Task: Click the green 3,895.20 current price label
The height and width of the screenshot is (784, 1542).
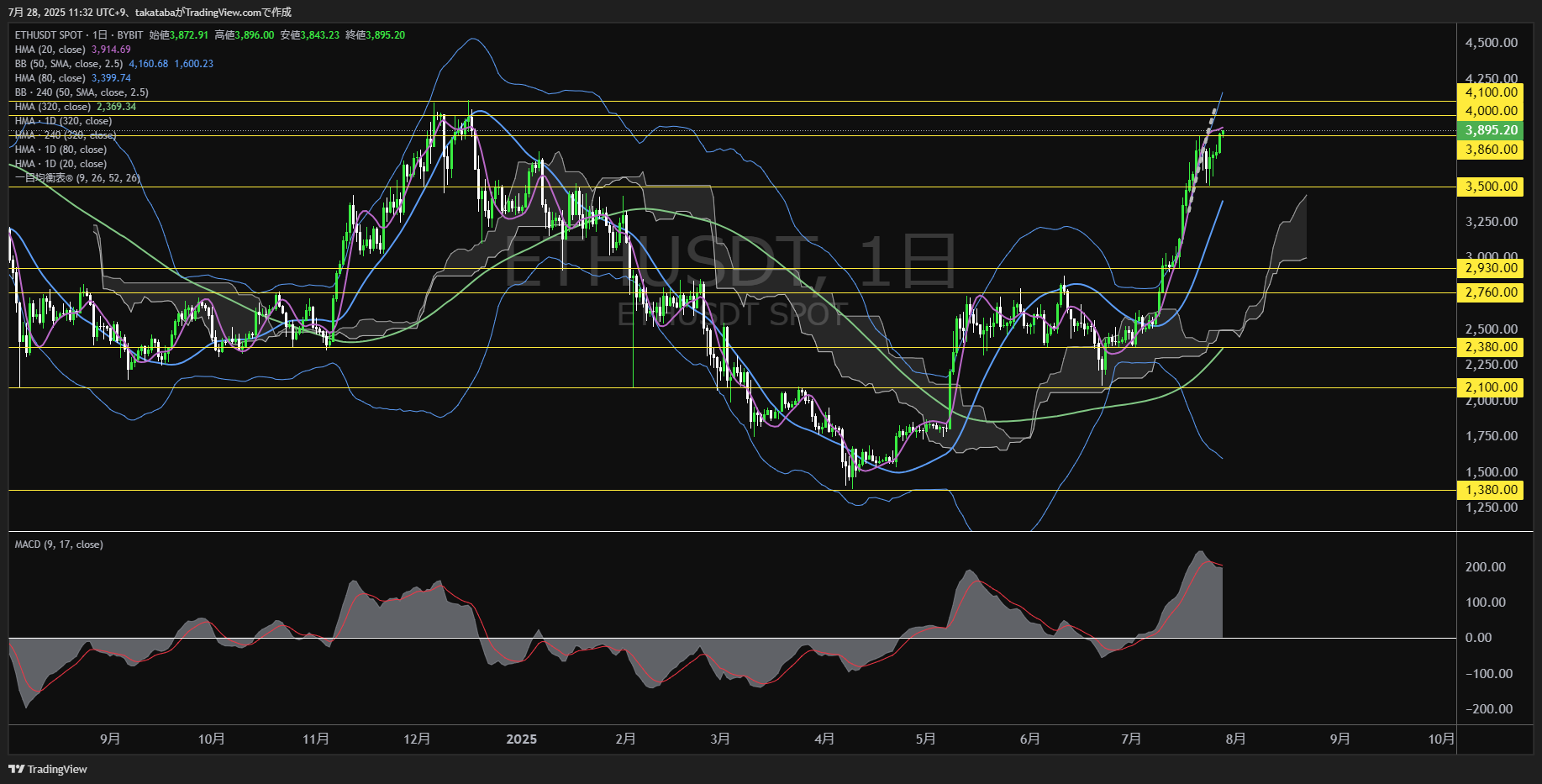Action: 1492,130
